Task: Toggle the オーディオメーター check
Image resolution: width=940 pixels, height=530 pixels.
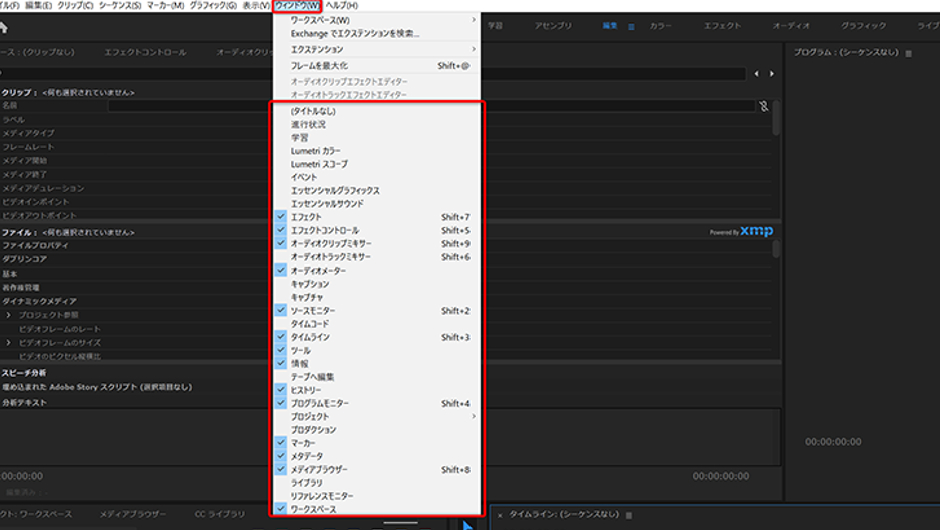Action: pos(281,270)
